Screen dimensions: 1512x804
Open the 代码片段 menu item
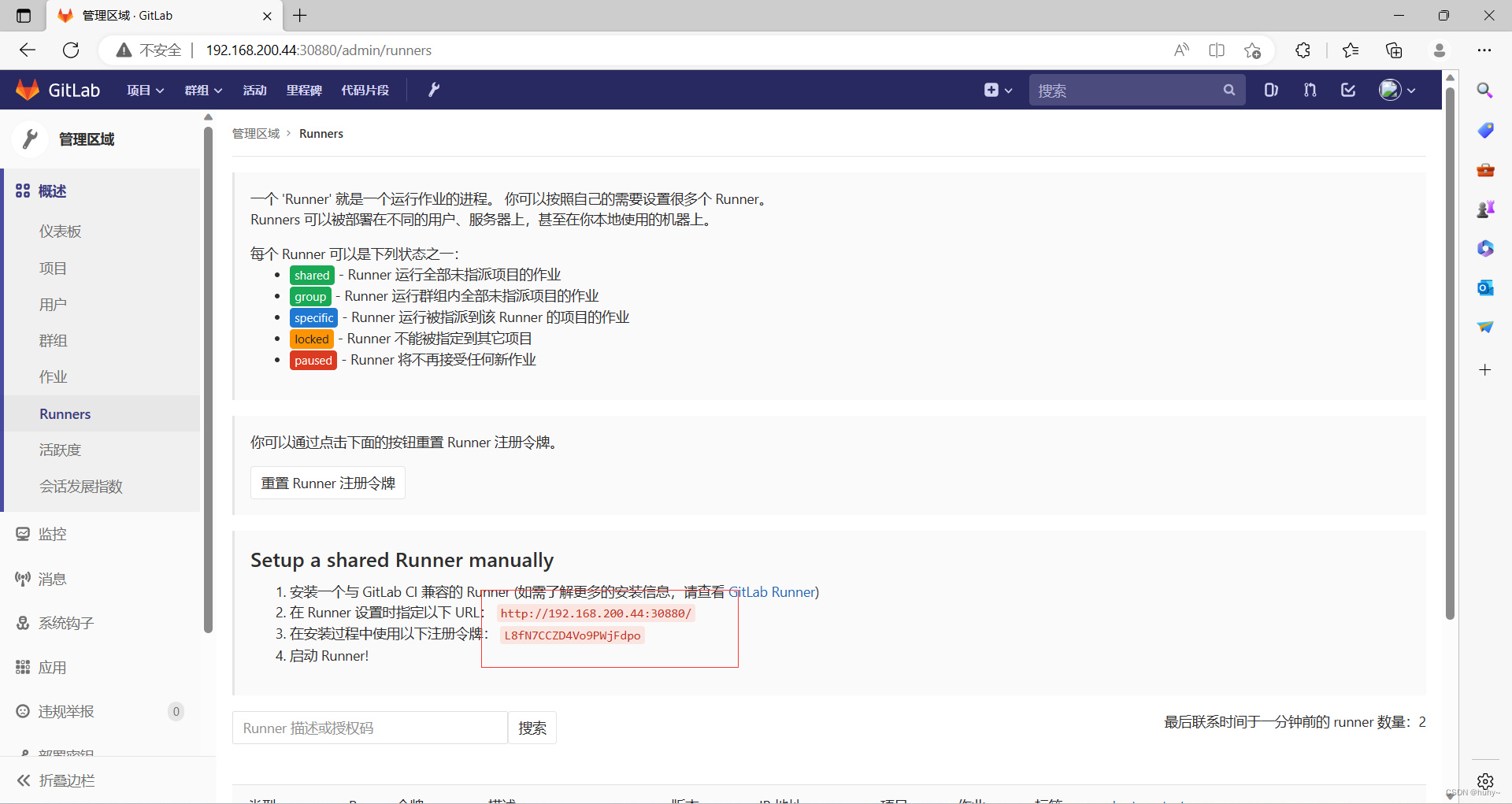pyautogui.click(x=365, y=91)
